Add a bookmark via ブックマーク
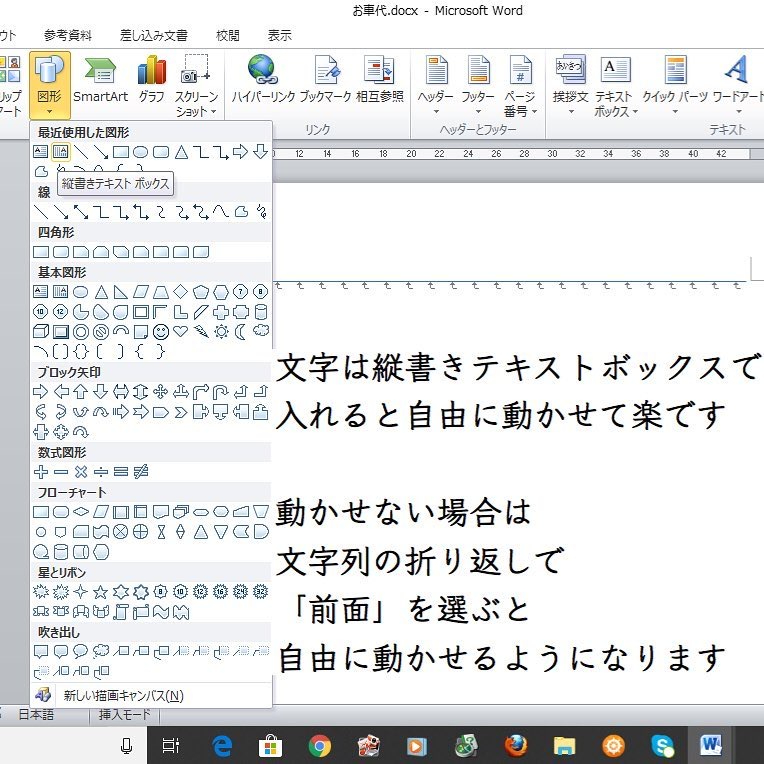The image size is (764, 764). click(x=325, y=81)
